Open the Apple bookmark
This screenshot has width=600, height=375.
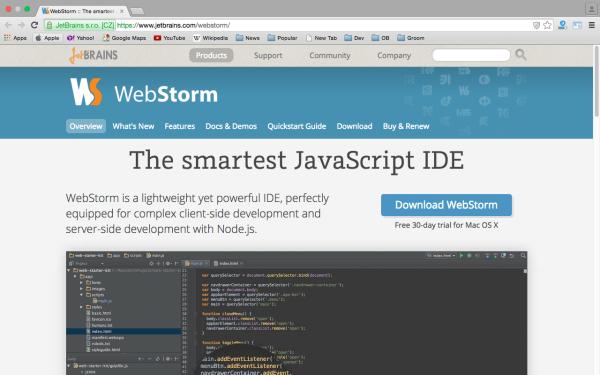(x=47, y=38)
